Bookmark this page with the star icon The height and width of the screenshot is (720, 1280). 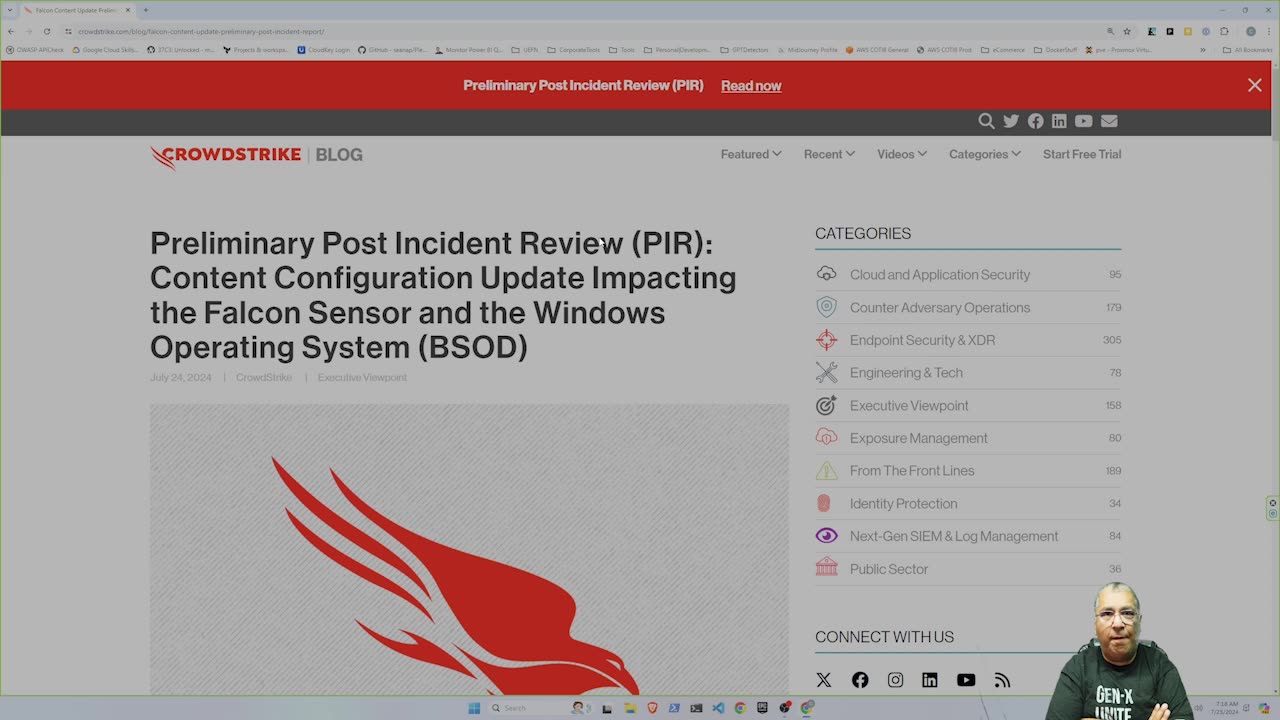tap(1127, 31)
